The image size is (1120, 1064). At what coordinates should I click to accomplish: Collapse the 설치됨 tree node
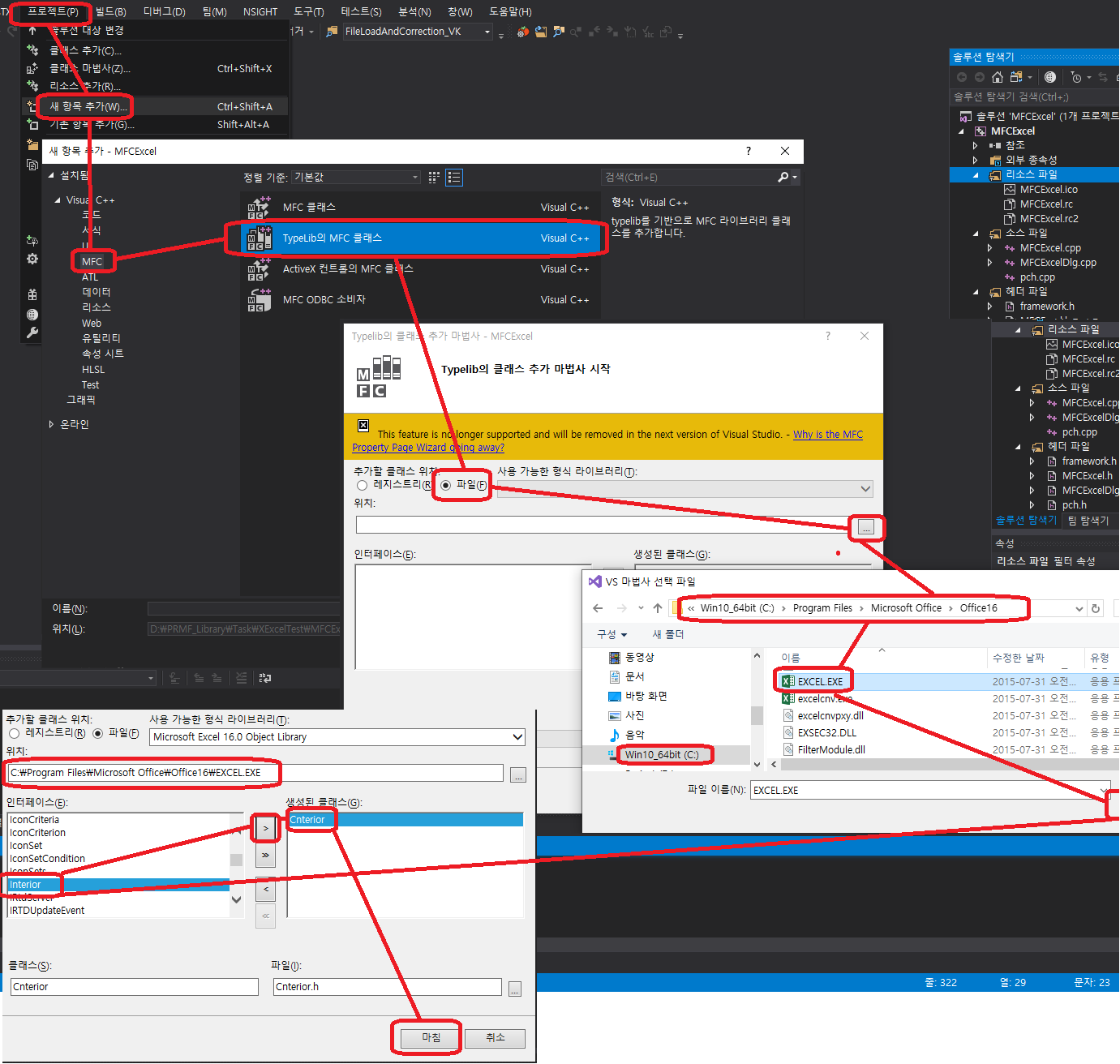click(x=51, y=175)
